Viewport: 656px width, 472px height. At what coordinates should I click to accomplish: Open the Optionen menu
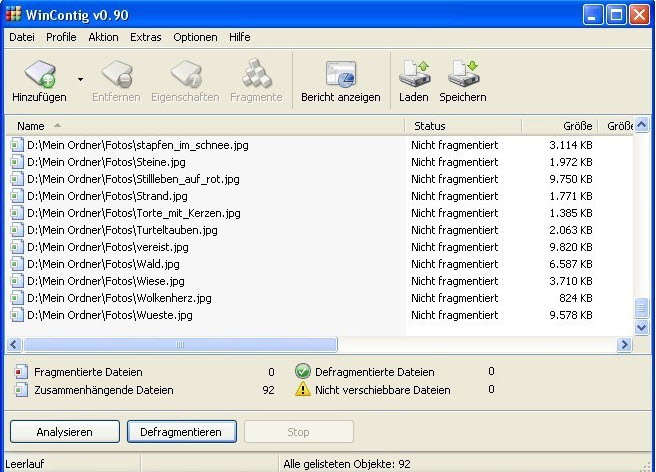[x=195, y=37]
